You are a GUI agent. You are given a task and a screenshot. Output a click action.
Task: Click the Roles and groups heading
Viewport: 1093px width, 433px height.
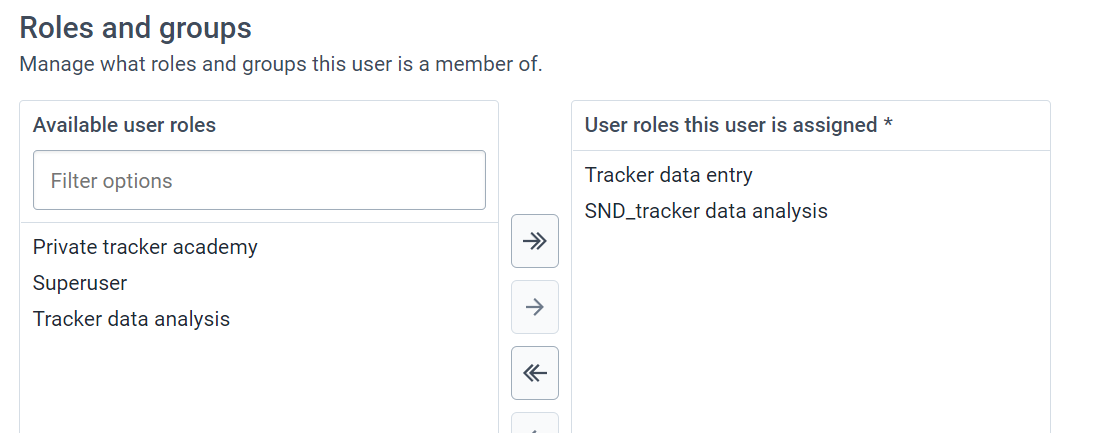pos(136,28)
